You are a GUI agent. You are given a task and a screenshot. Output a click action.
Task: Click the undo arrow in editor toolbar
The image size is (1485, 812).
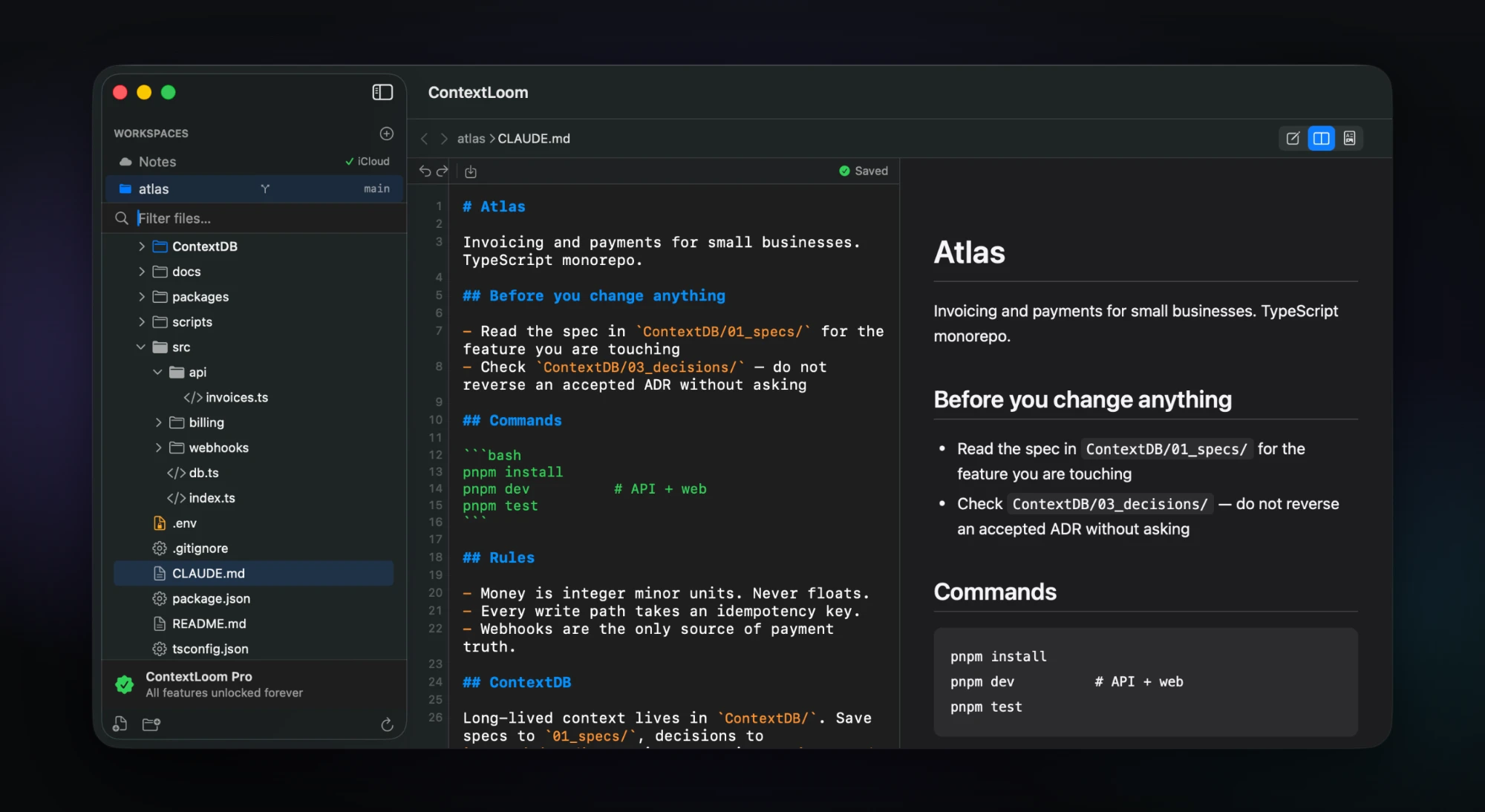click(425, 171)
